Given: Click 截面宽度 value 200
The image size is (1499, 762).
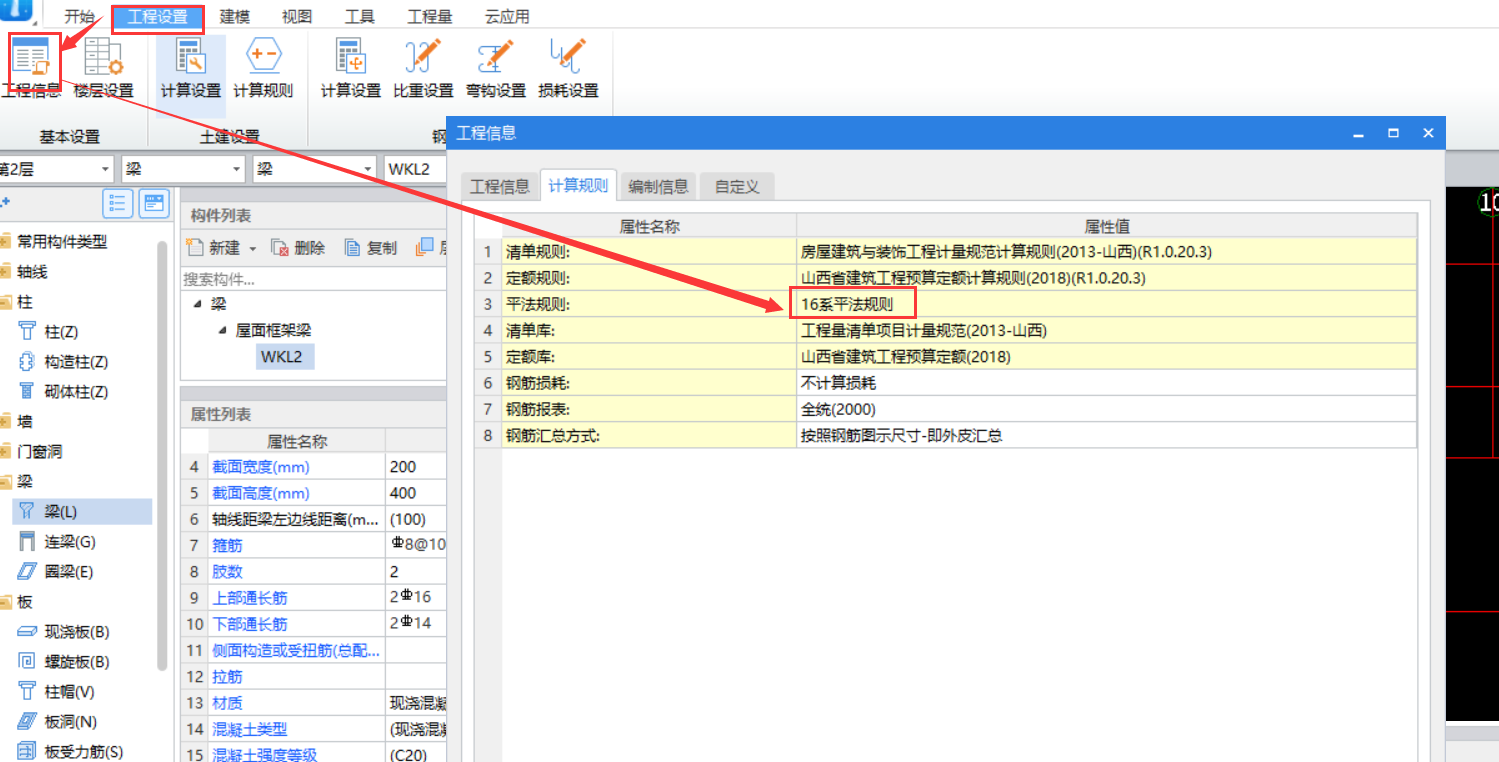Looking at the screenshot, I should [416, 467].
